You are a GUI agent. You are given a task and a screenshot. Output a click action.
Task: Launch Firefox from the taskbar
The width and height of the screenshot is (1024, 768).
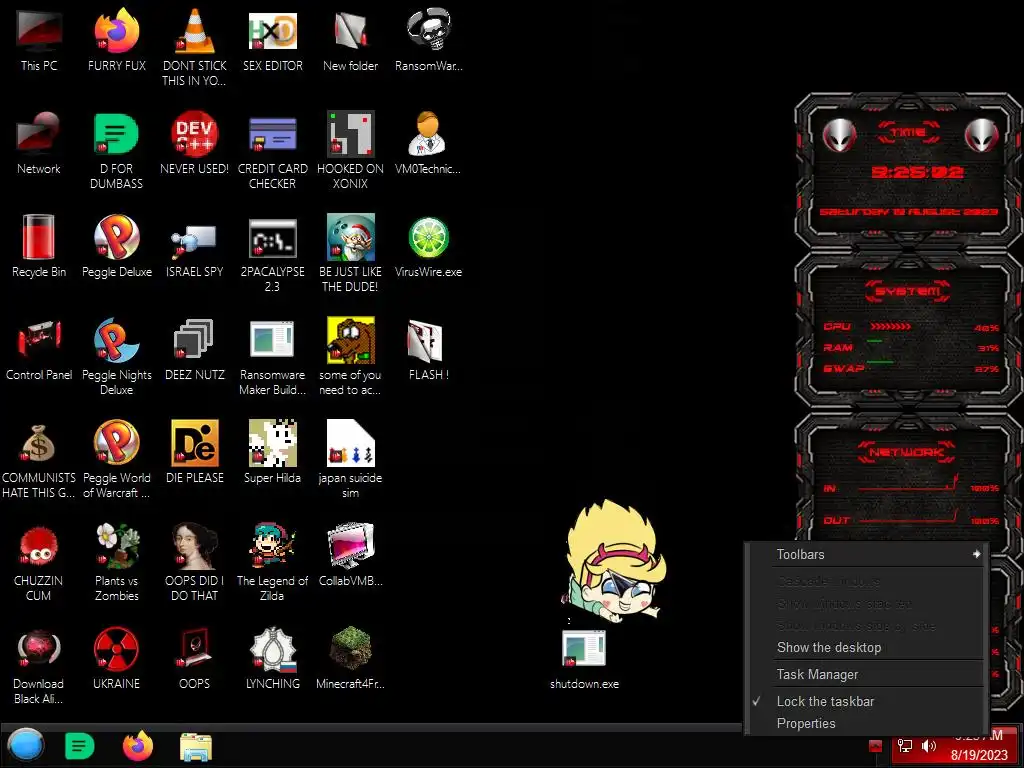click(x=138, y=746)
